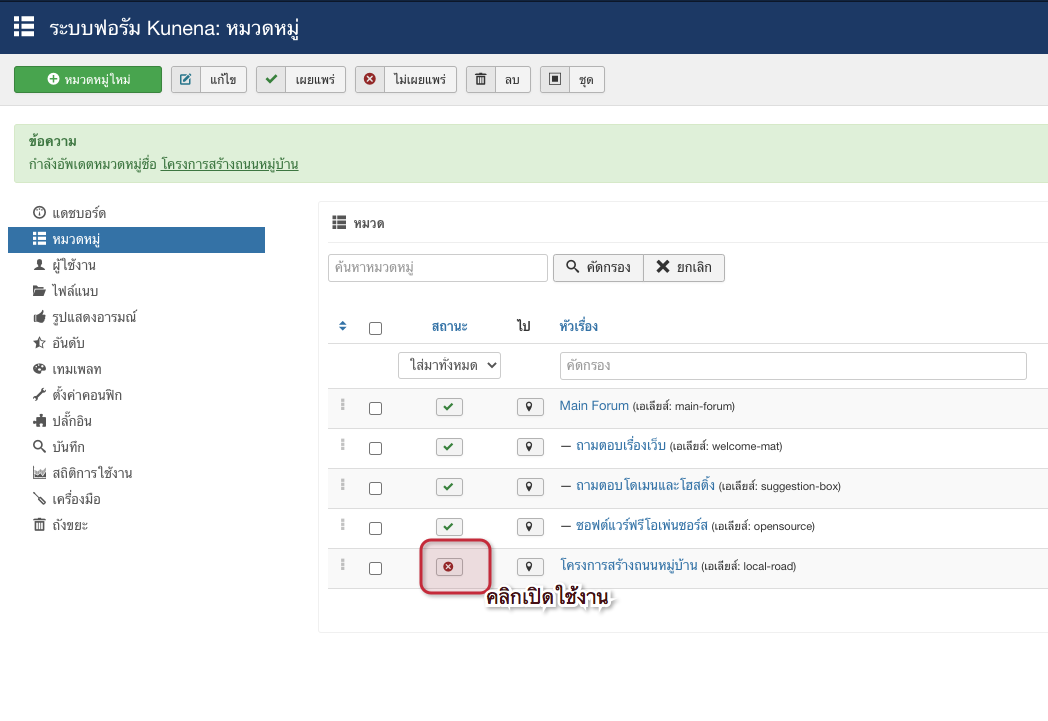Click the red unpublished status icon for โครงการสร้างถนนหมู่บ้าน
The image size is (1048, 721).
pyautogui.click(x=448, y=567)
